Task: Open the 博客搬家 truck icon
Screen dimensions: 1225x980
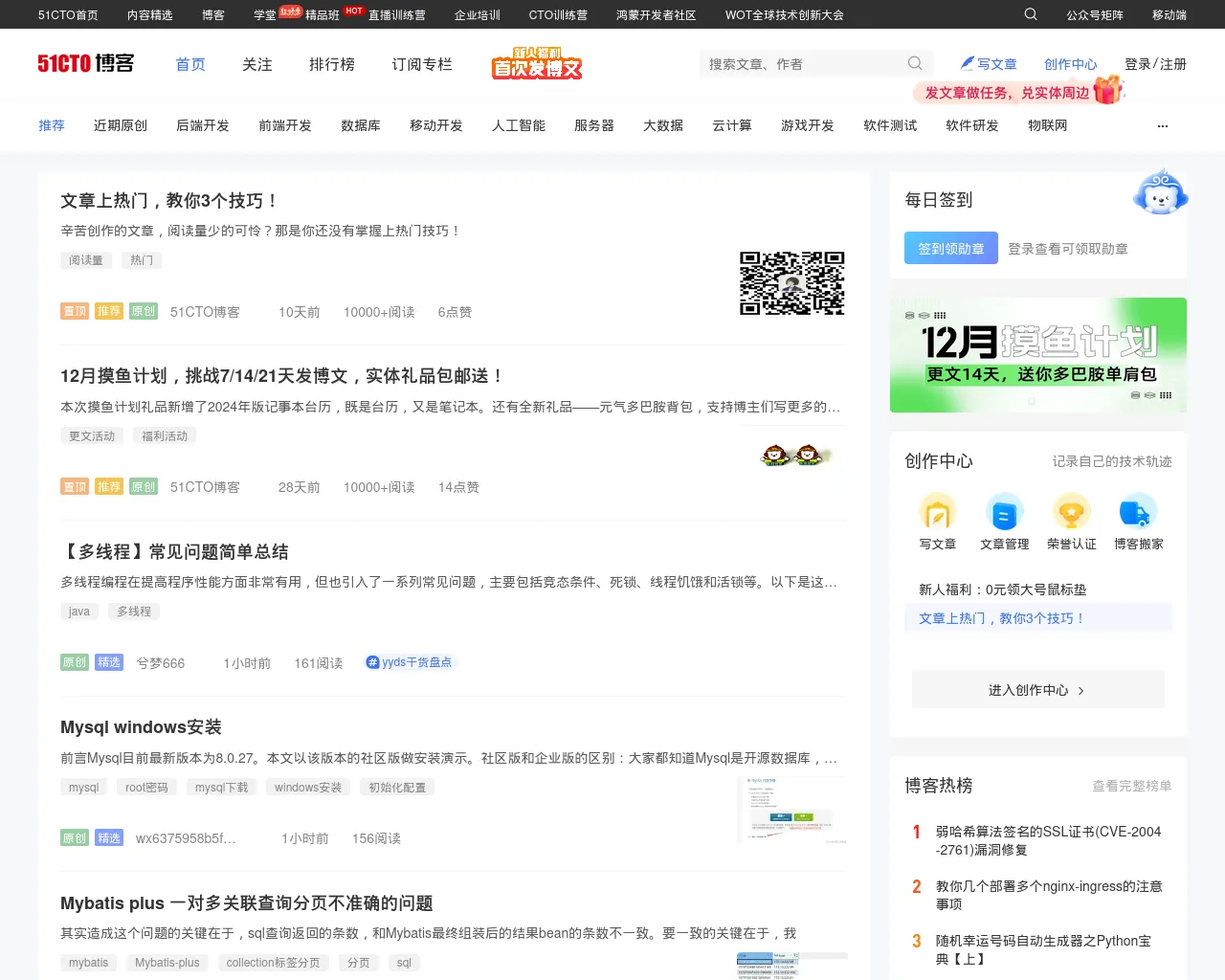Action: (x=1138, y=512)
